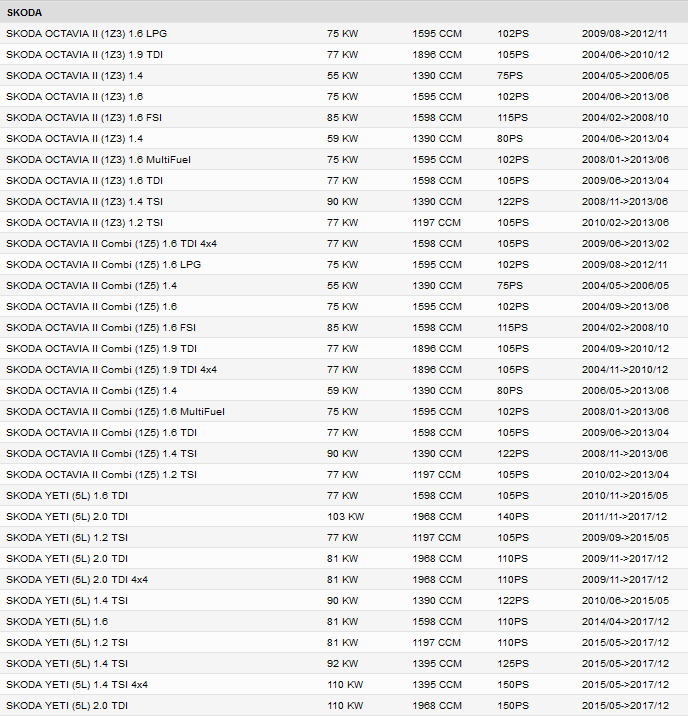Click date range 2004/06->2013/04
Screen dimensions: 688x716
(x=625, y=139)
